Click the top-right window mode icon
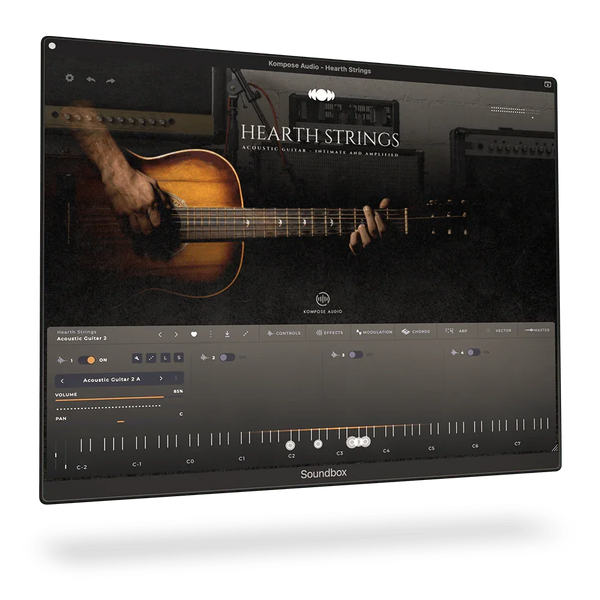Screen dimensions: 600x600 pyautogui.click(x=548, y=85)
